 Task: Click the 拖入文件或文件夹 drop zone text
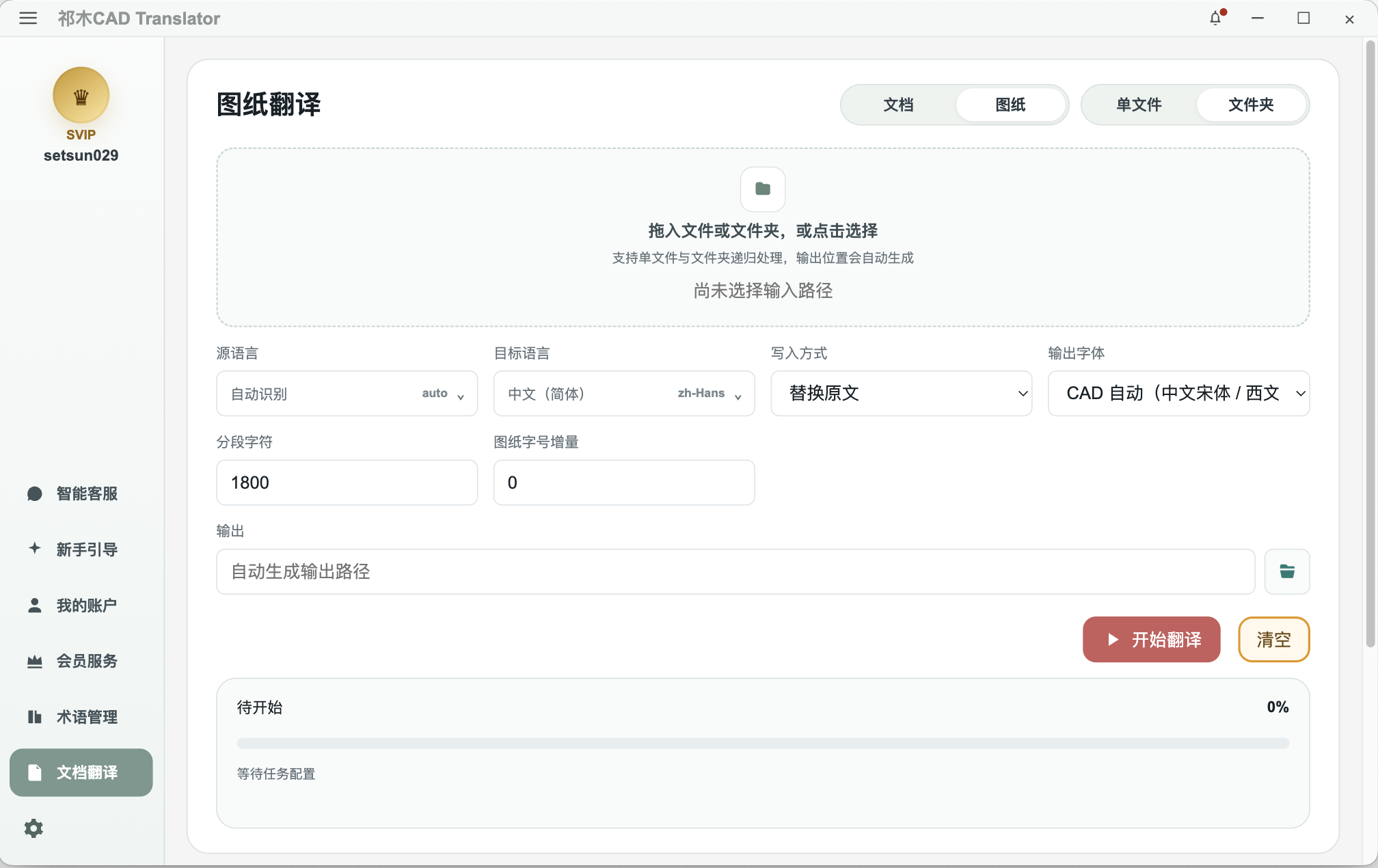click(763, 231)
